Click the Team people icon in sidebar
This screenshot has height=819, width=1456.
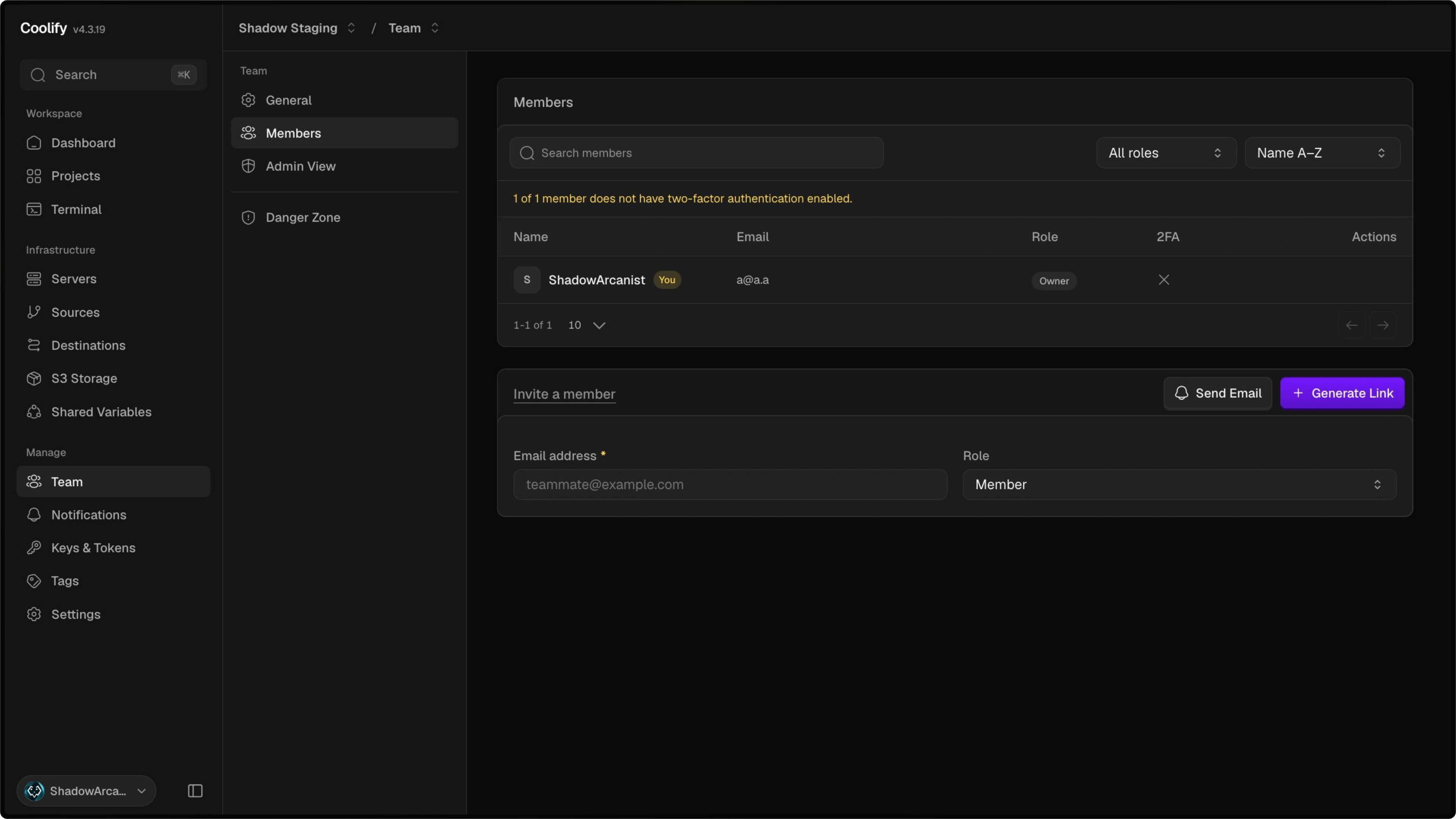[x=34, y=482]
